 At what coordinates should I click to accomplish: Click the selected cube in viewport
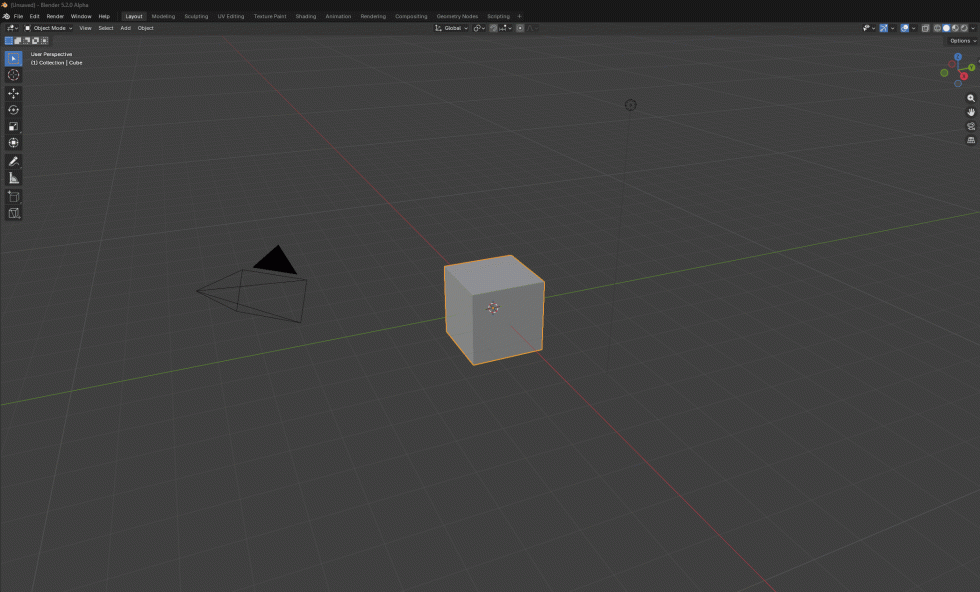point(494,309)
